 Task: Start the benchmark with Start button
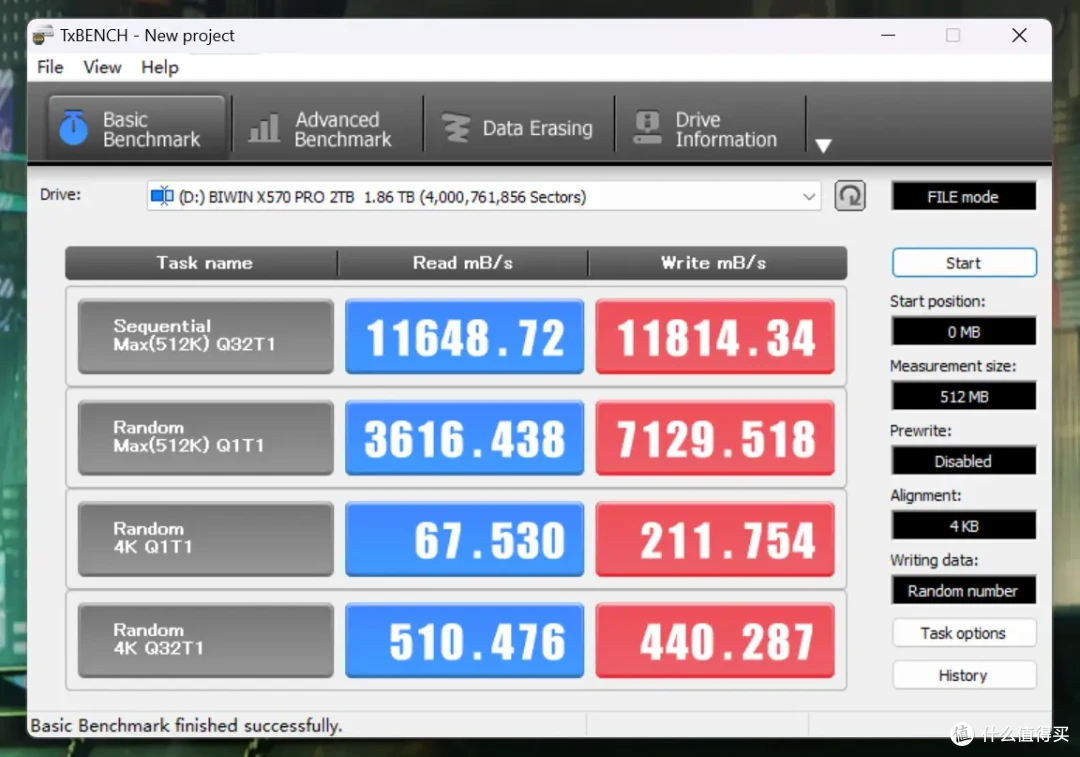click(x=964, y=263)
